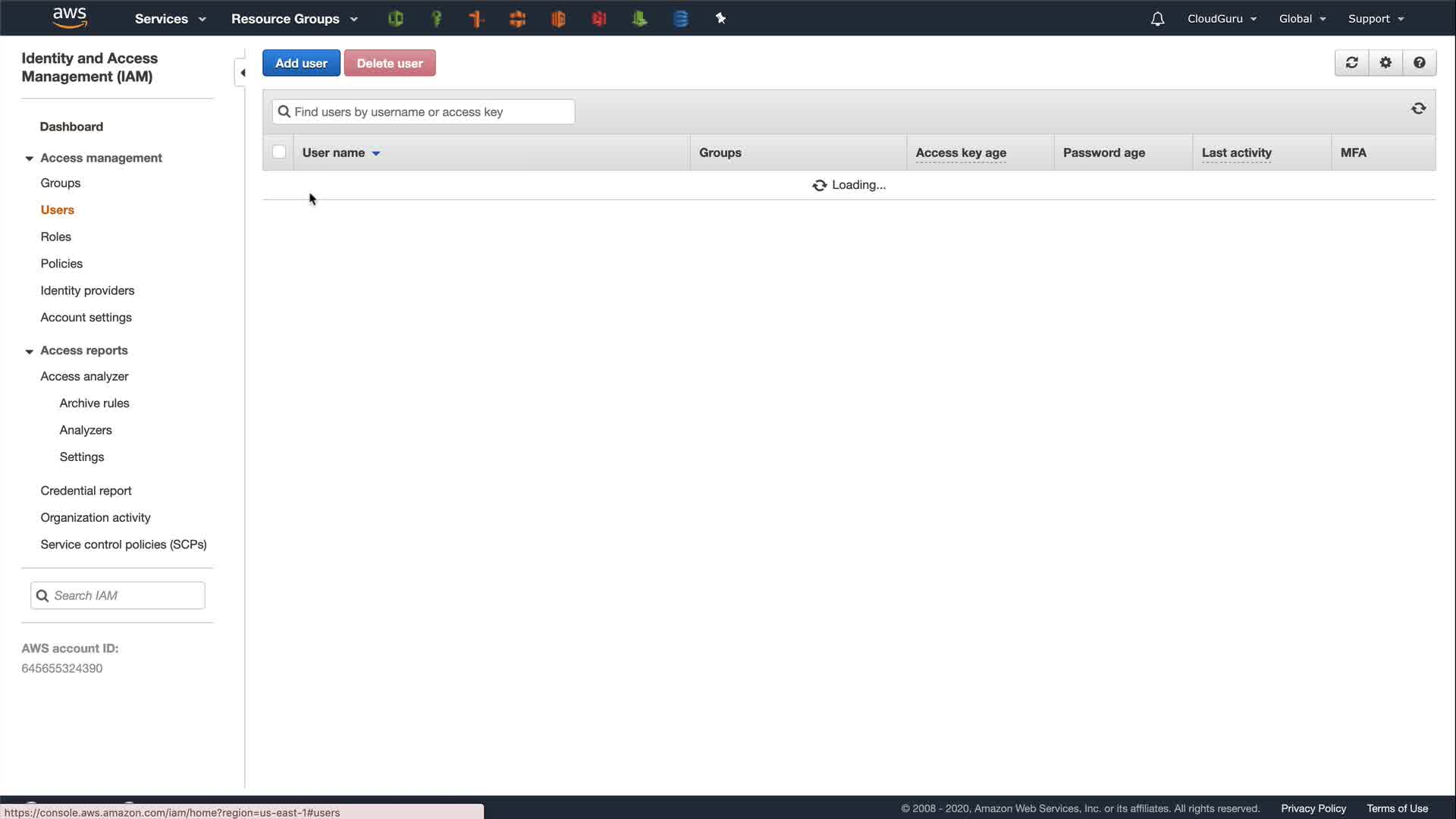
Task: Sort by User name column arrow
Action: click(375, 153)
